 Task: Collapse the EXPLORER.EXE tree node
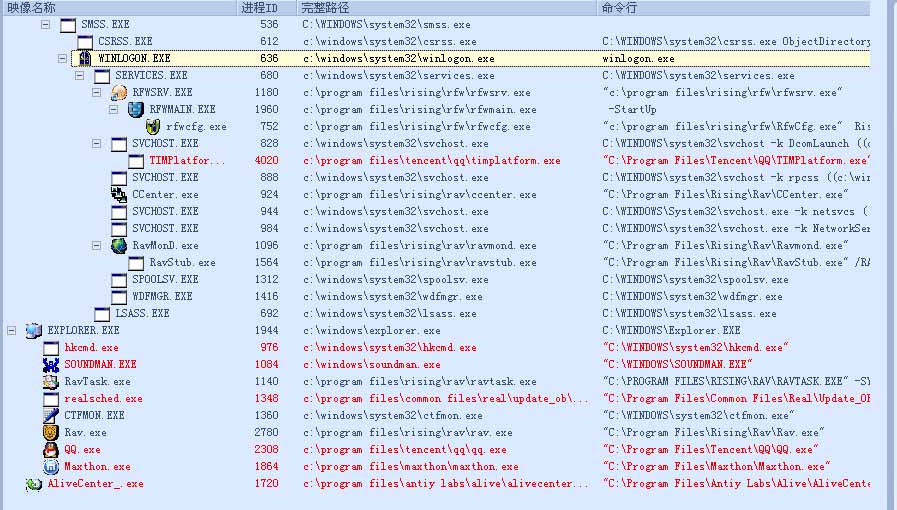pos(11,330)
